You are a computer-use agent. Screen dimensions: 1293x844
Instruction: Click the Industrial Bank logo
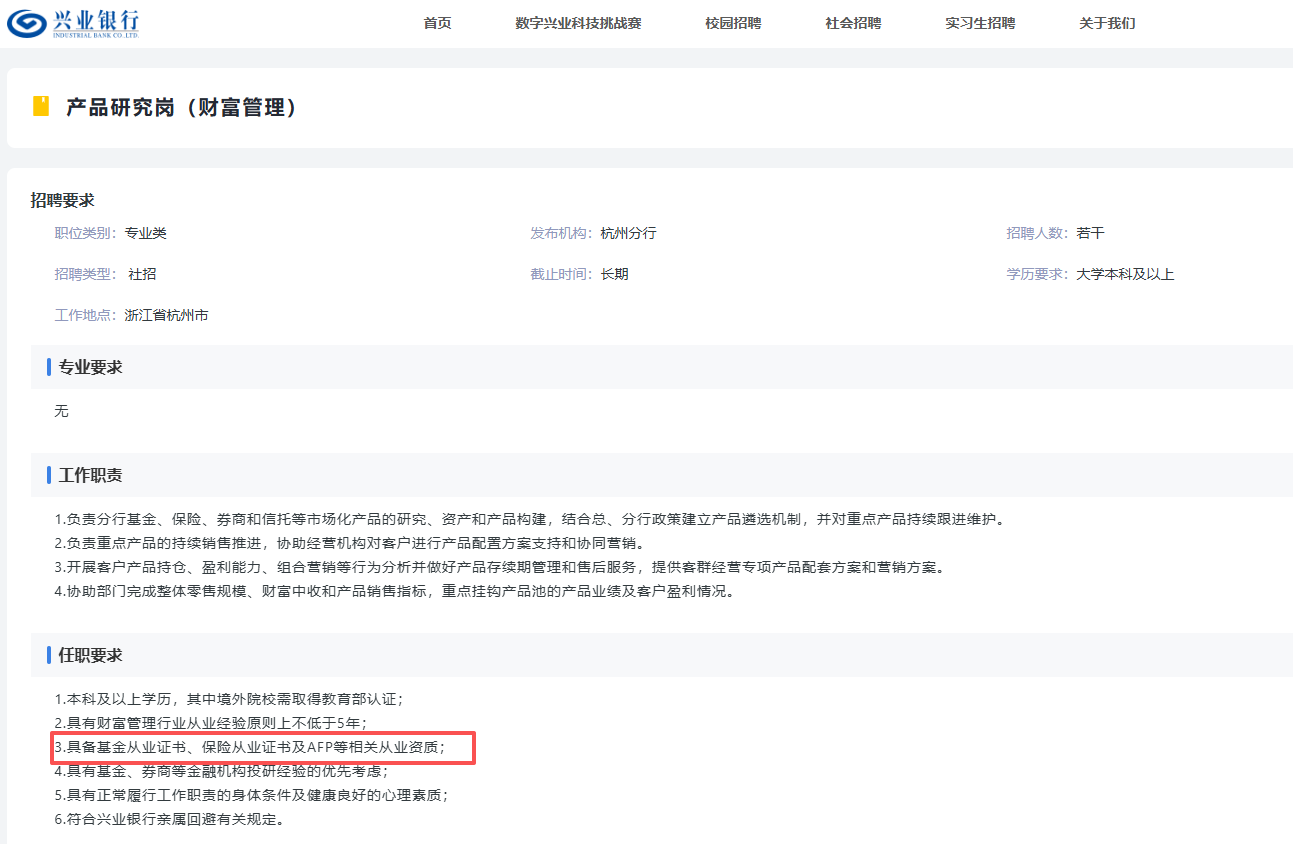click(73, 22)
